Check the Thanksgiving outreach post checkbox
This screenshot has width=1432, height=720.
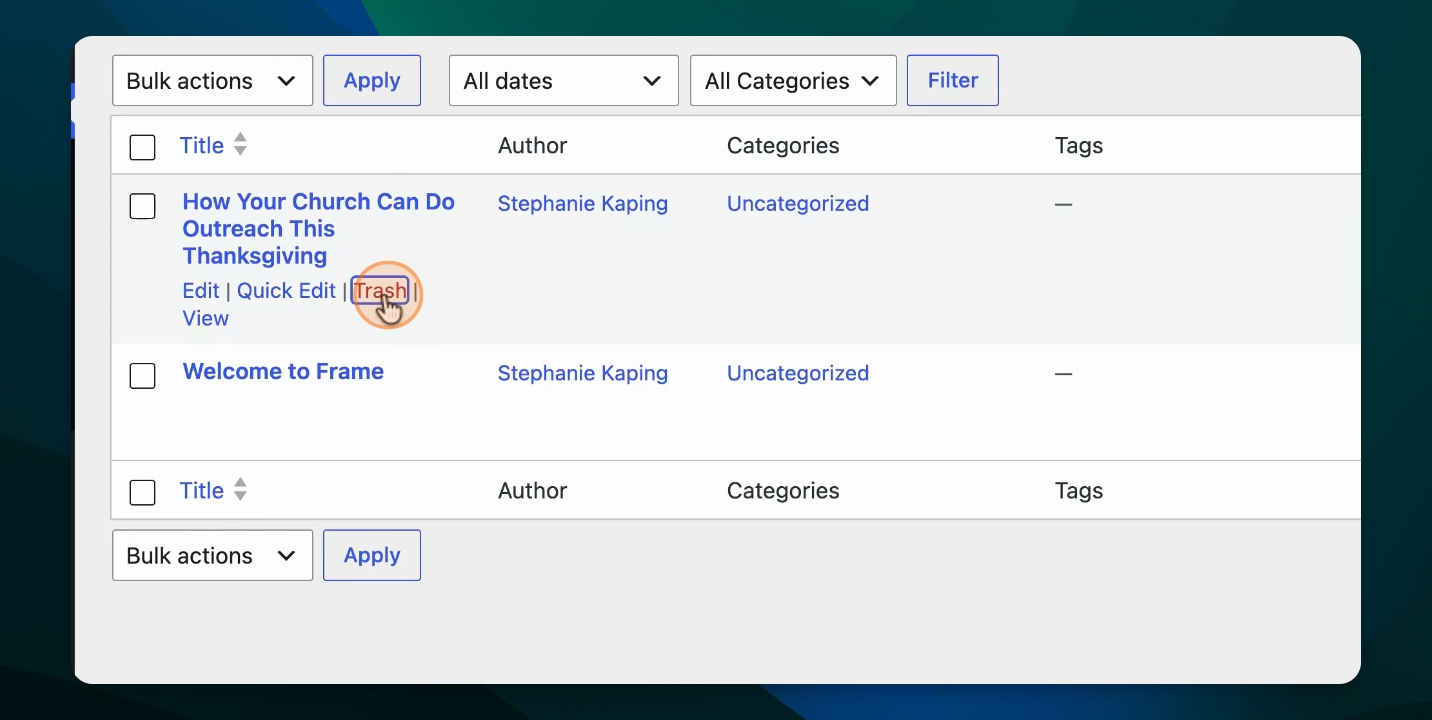[143, 207]
